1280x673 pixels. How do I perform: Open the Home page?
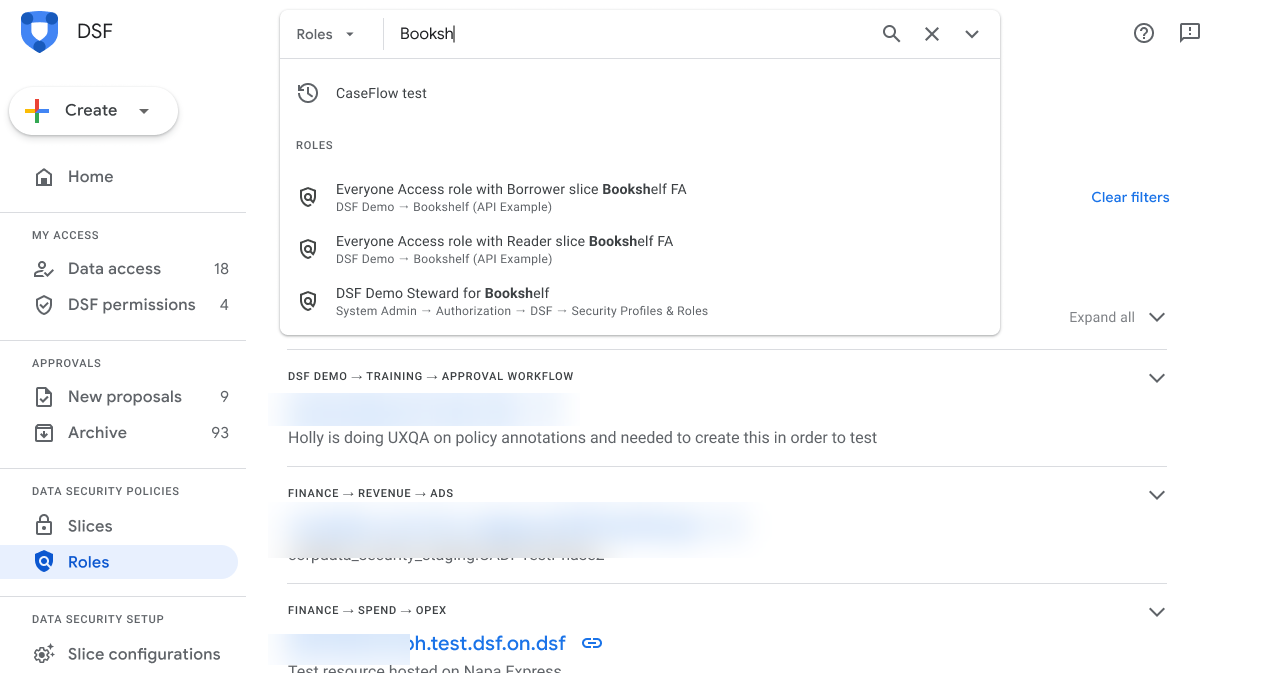(x=90, y=177)
